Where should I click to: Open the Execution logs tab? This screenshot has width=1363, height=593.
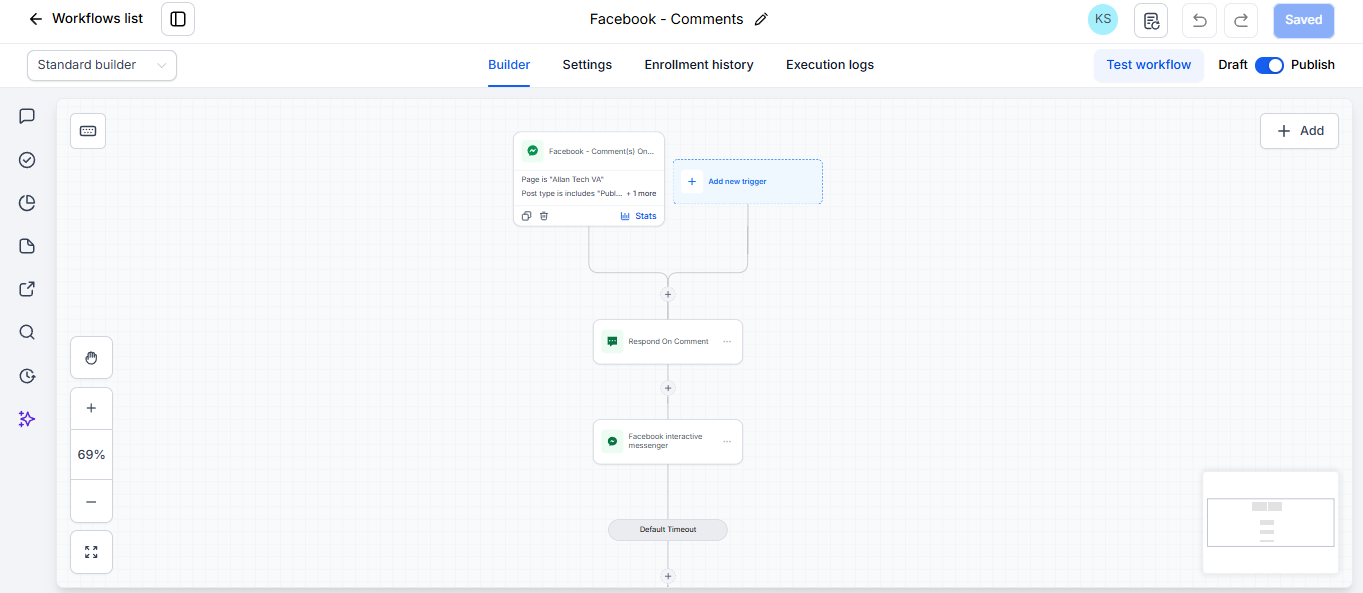(x=830, y=65)
